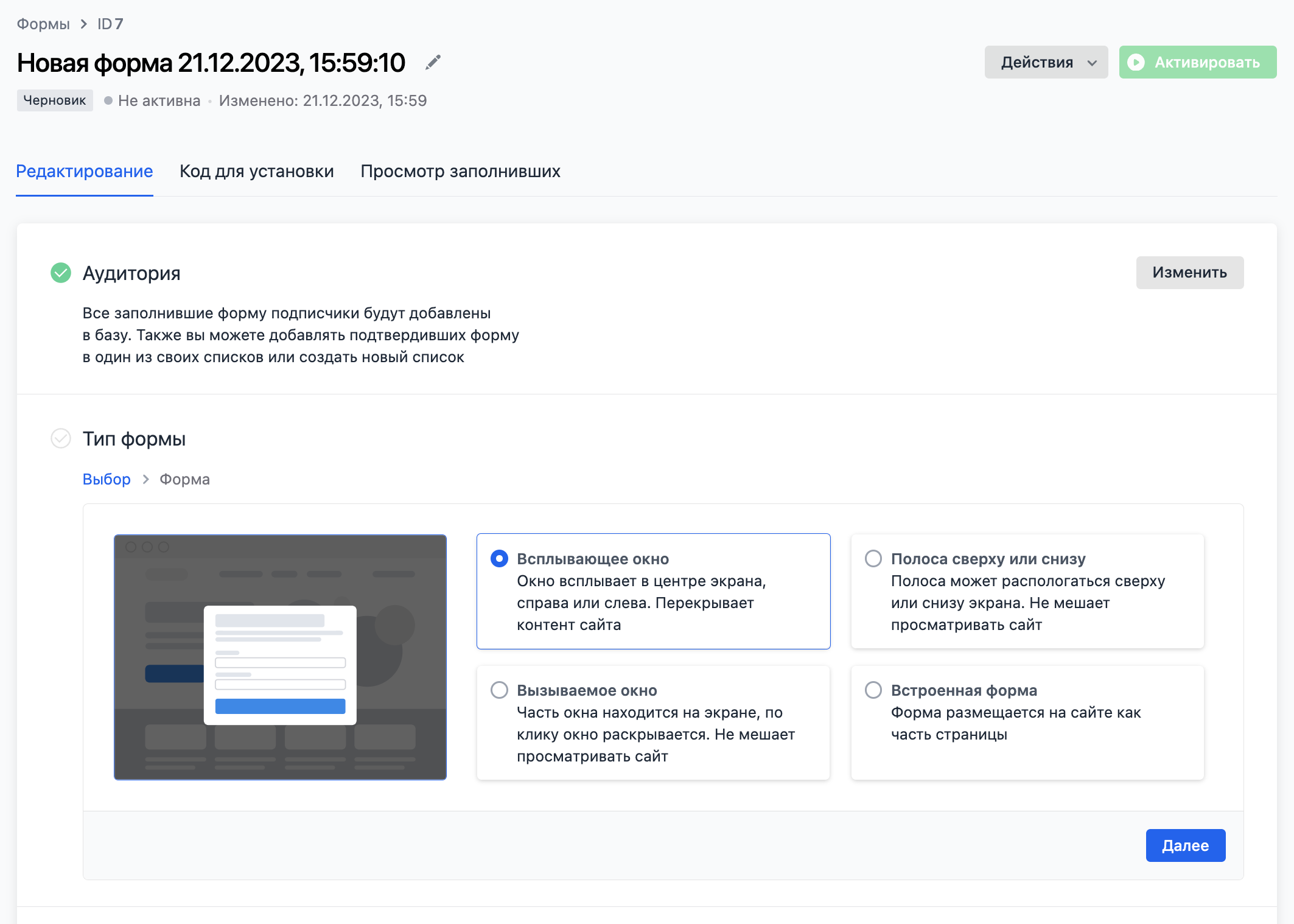
Task: Click the chevron between Выбор and Форма
Action: [145, 480]
